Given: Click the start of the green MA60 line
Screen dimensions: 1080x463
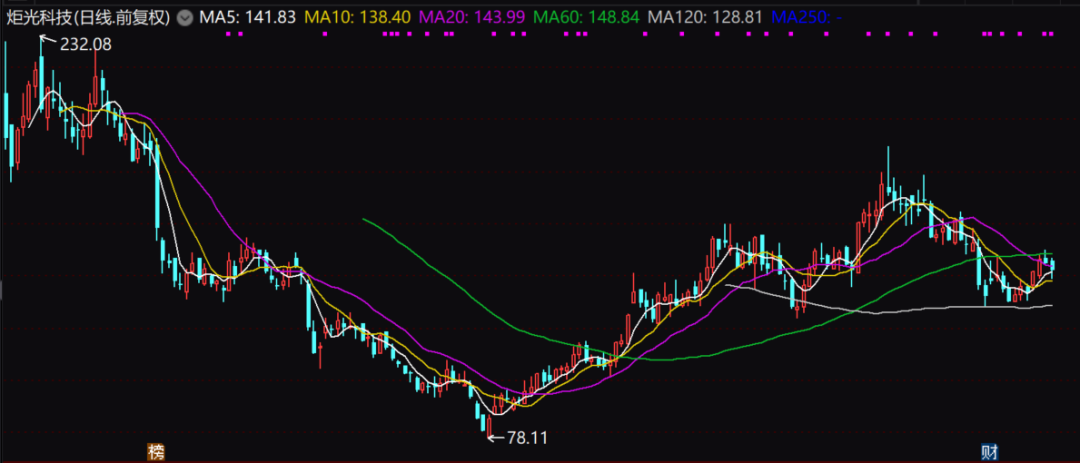Looking at the screenshot, I should tap(364, 219).
